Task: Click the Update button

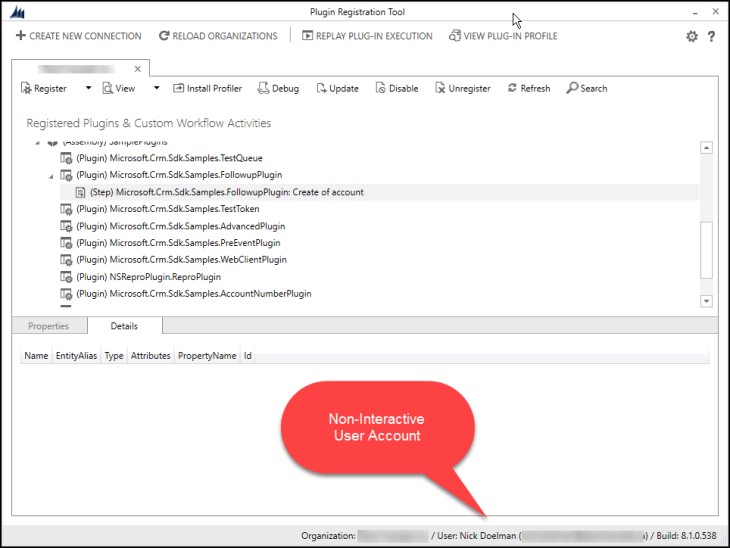Action: (x=338, y=88)
